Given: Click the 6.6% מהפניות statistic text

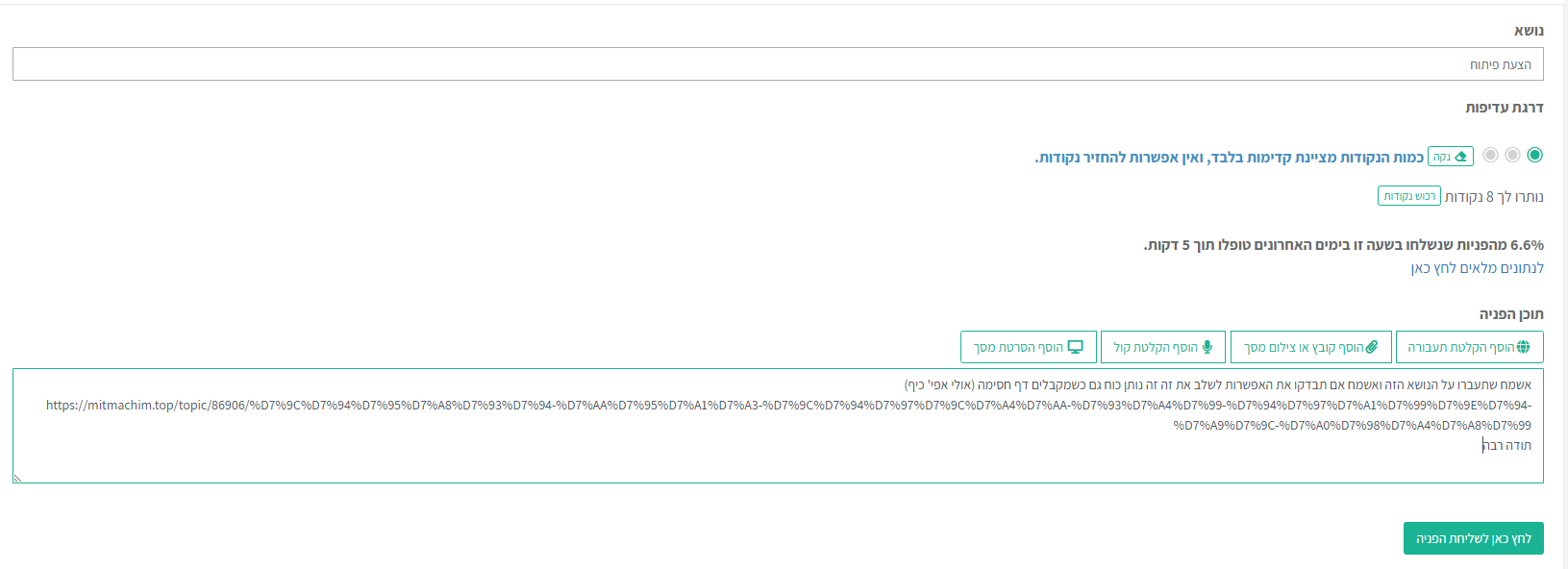Looking at the screenshot, I should pyautogui.click(x=1344, y=245).
